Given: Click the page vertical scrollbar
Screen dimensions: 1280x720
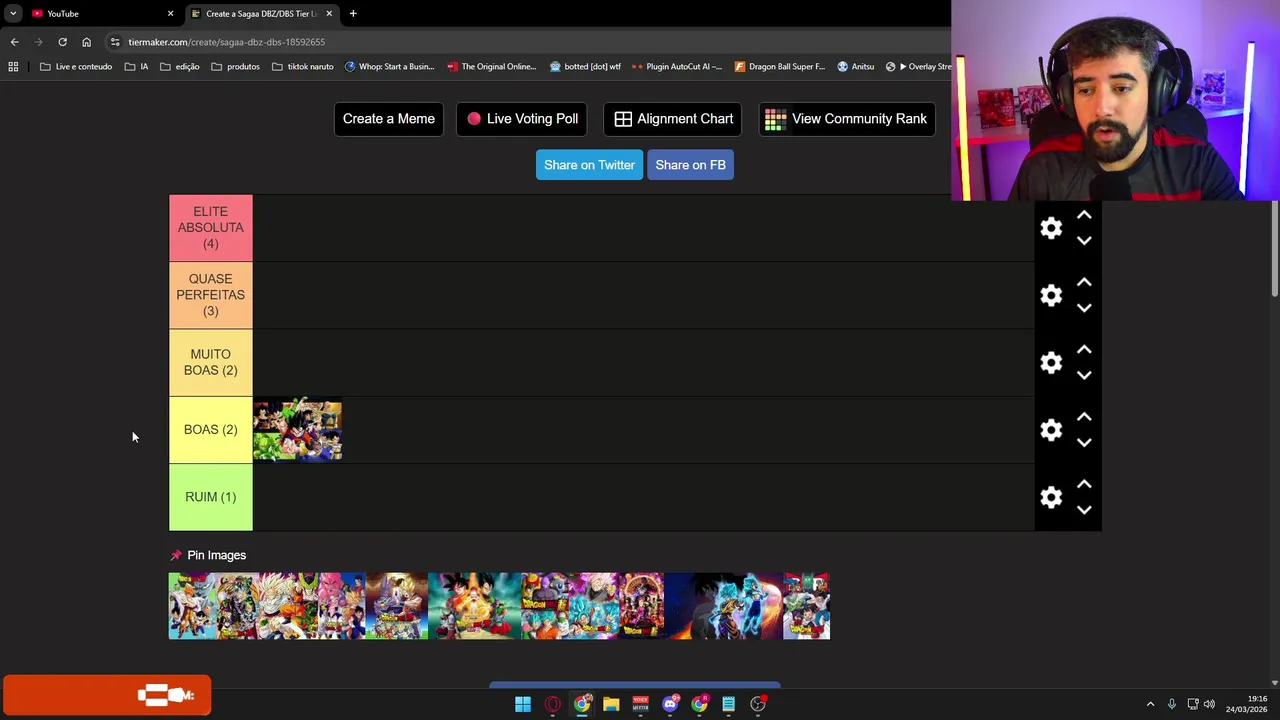Looking at the screenshot, I should pos(1274,250).
